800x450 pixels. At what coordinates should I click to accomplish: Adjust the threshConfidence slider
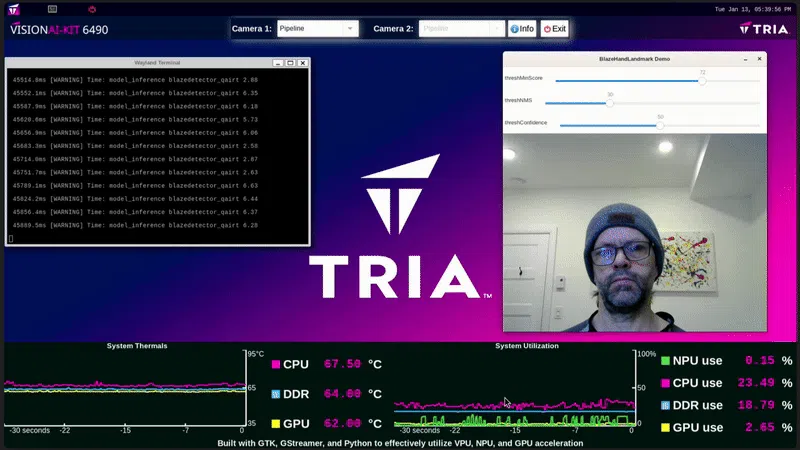pos(660,126)
